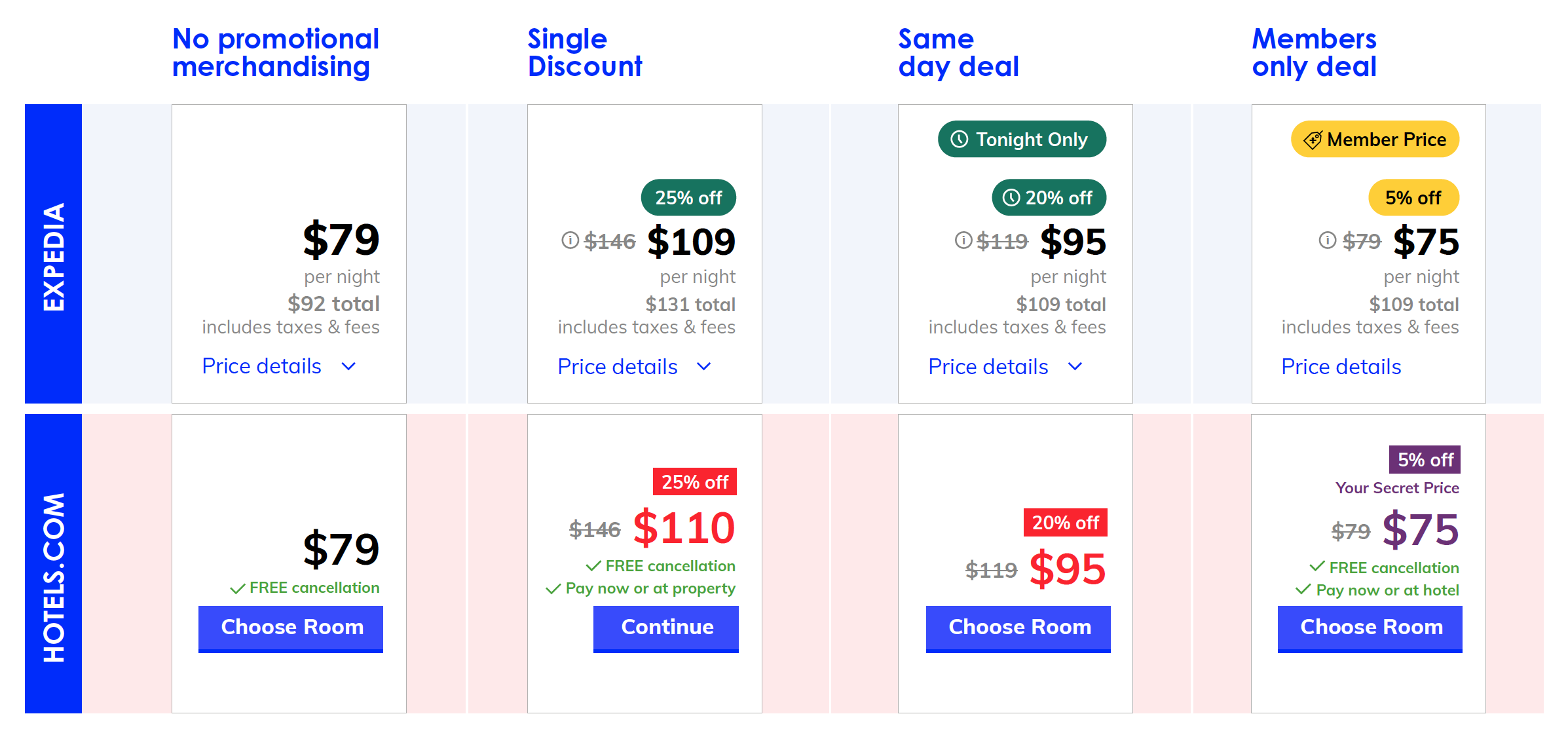Click the yellow 5% off badge
Viewport: 1568px width, 735px height.
pos(1414,198)
